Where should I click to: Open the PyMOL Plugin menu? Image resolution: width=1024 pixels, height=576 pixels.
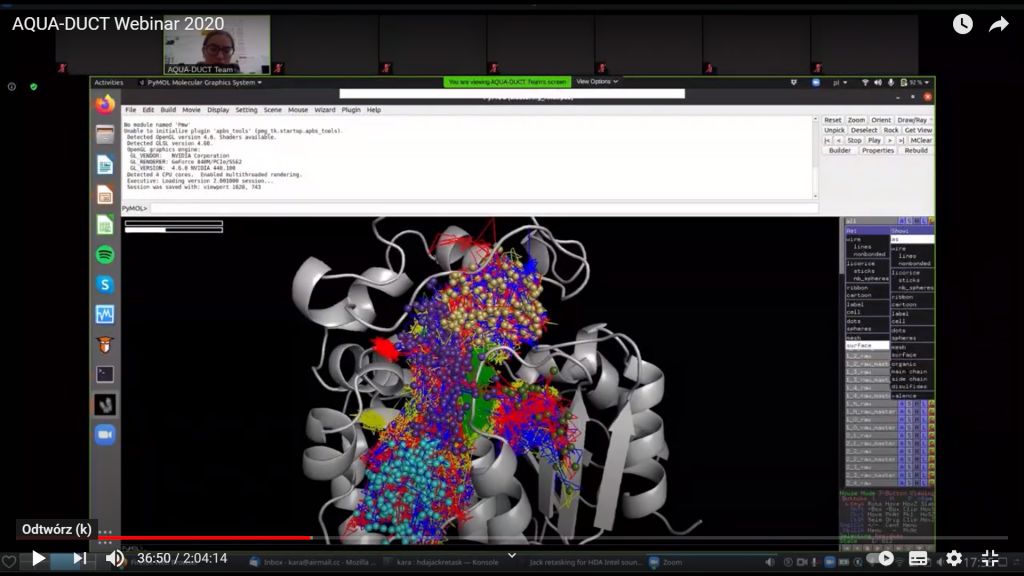pos(351,110)
